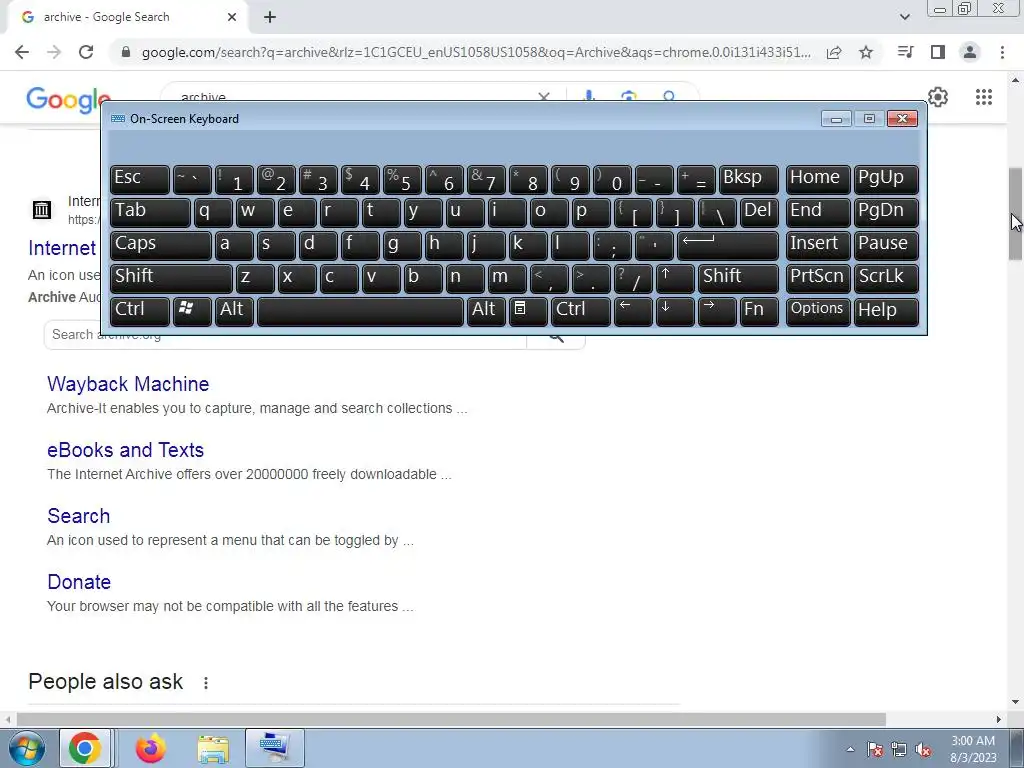Open Windows Explorer from the taskbar

213,748
